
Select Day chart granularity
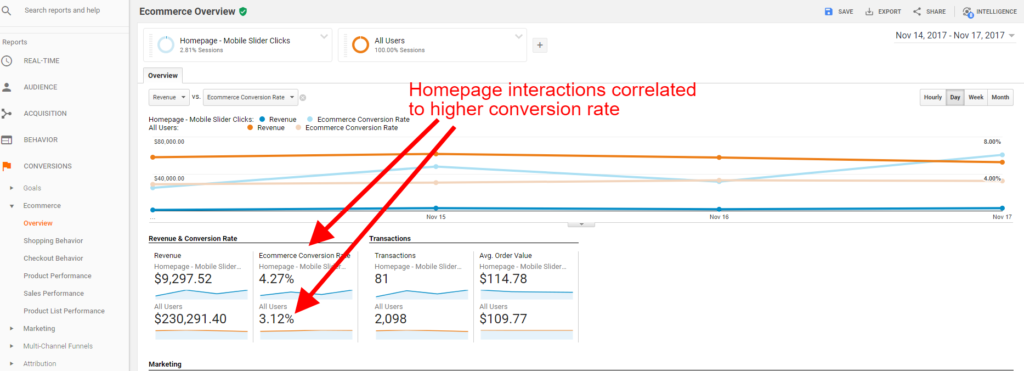(955, 97)
